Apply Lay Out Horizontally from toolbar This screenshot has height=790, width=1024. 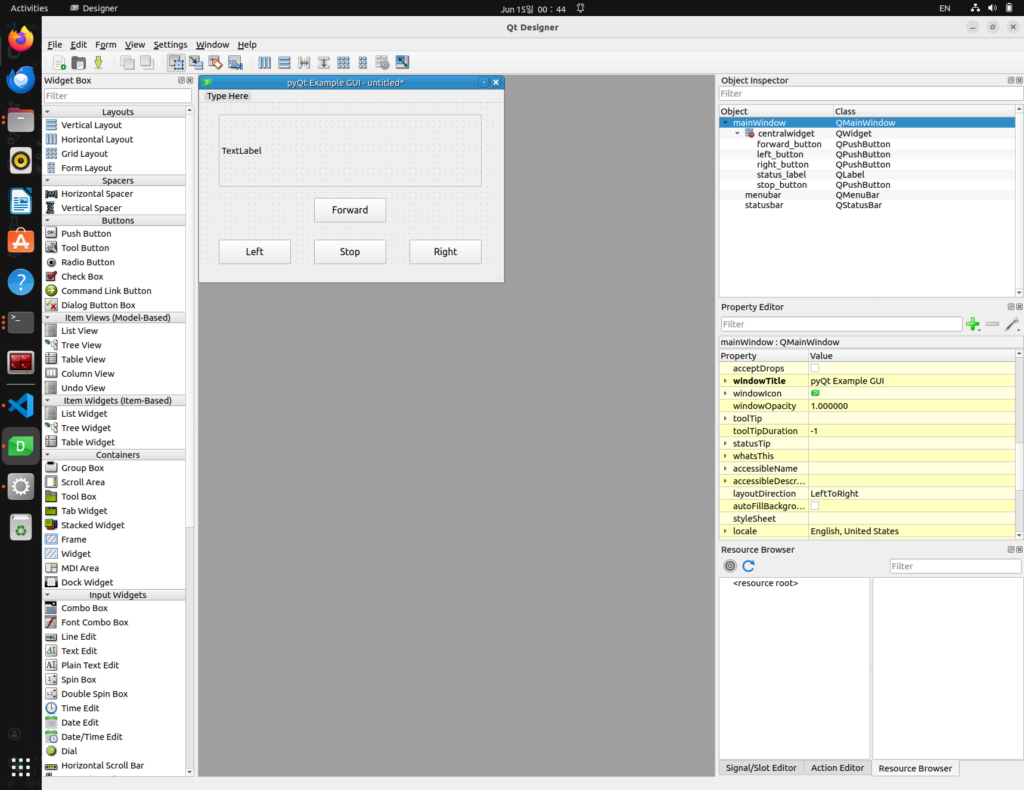pos(264,63)
